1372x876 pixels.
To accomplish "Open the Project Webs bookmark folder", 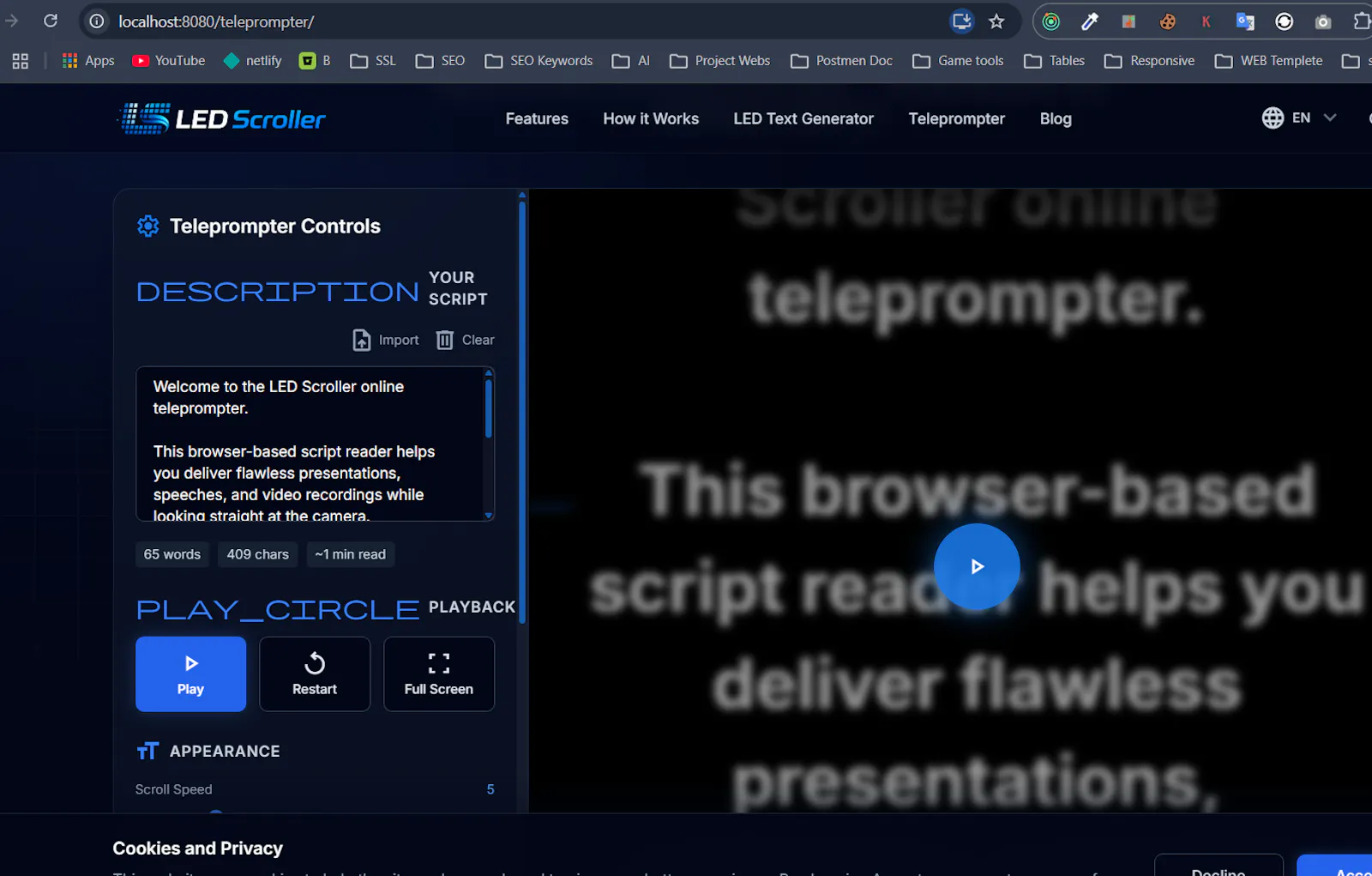I will click(720, 61).
